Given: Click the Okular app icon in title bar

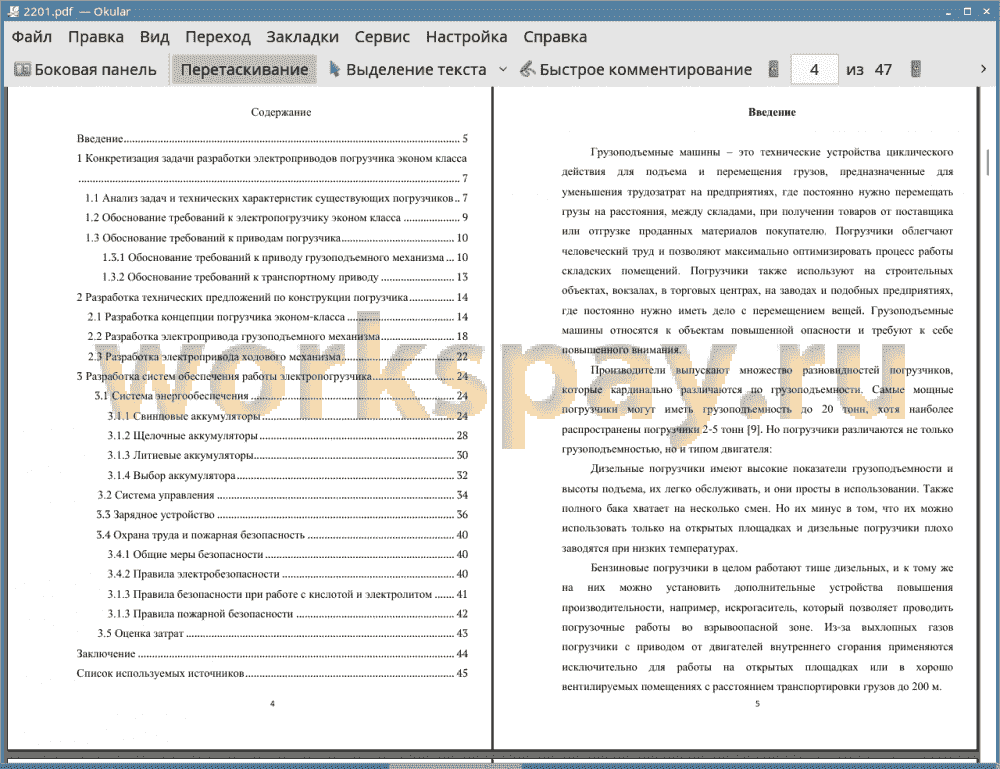Looking at the screenshot, I should point(13,11).
